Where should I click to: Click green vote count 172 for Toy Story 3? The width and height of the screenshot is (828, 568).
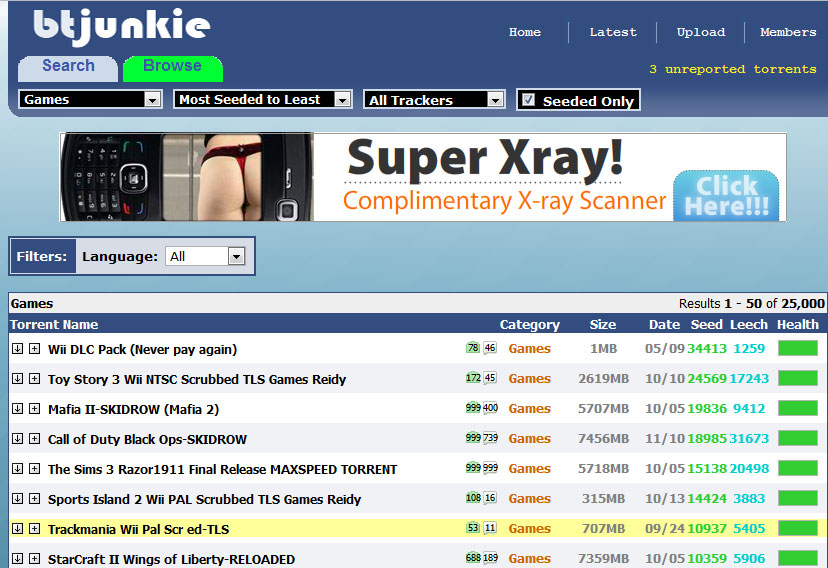pyautogui.click(x=473, y=378)
